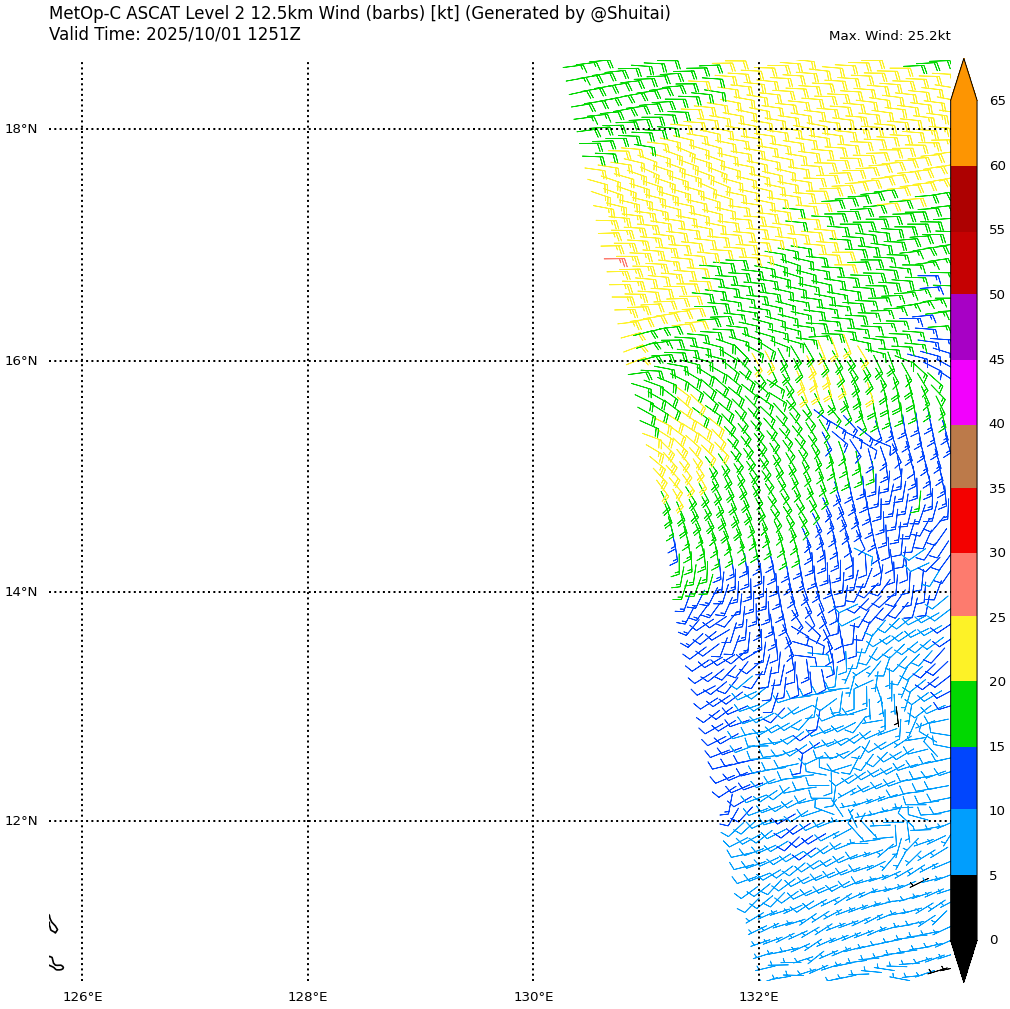Click the 126°E longitude axis label

point(82,996)
